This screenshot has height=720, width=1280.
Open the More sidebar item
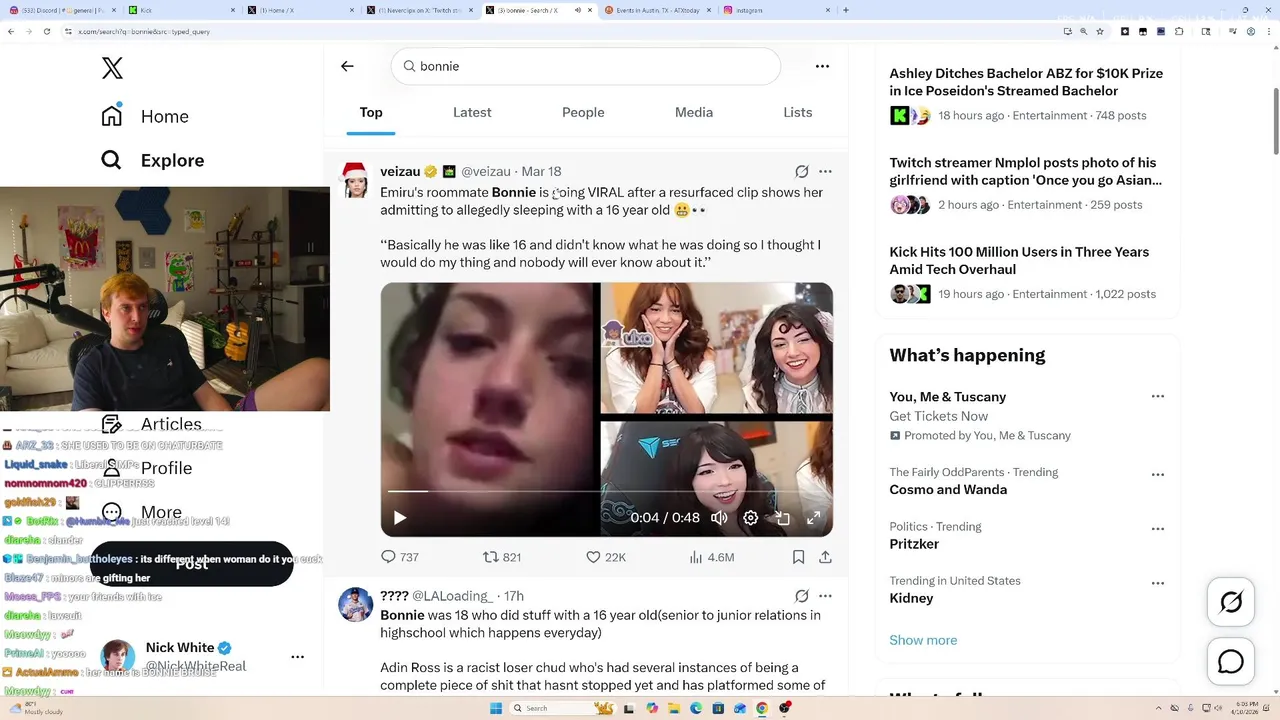point(142,512)
